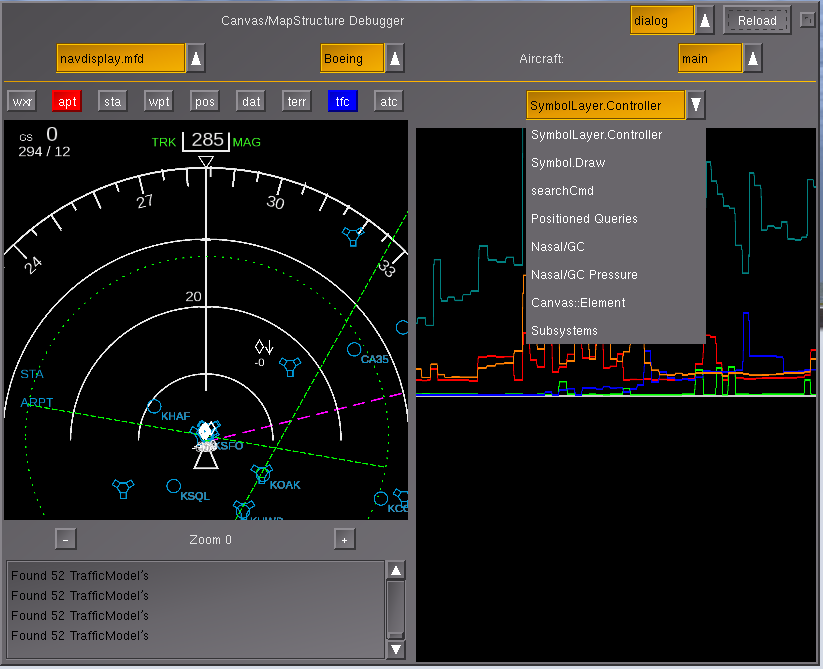Click the track pointer triangle under 285
This screenshot has width=823, height=669.
(x=206, y=161)
